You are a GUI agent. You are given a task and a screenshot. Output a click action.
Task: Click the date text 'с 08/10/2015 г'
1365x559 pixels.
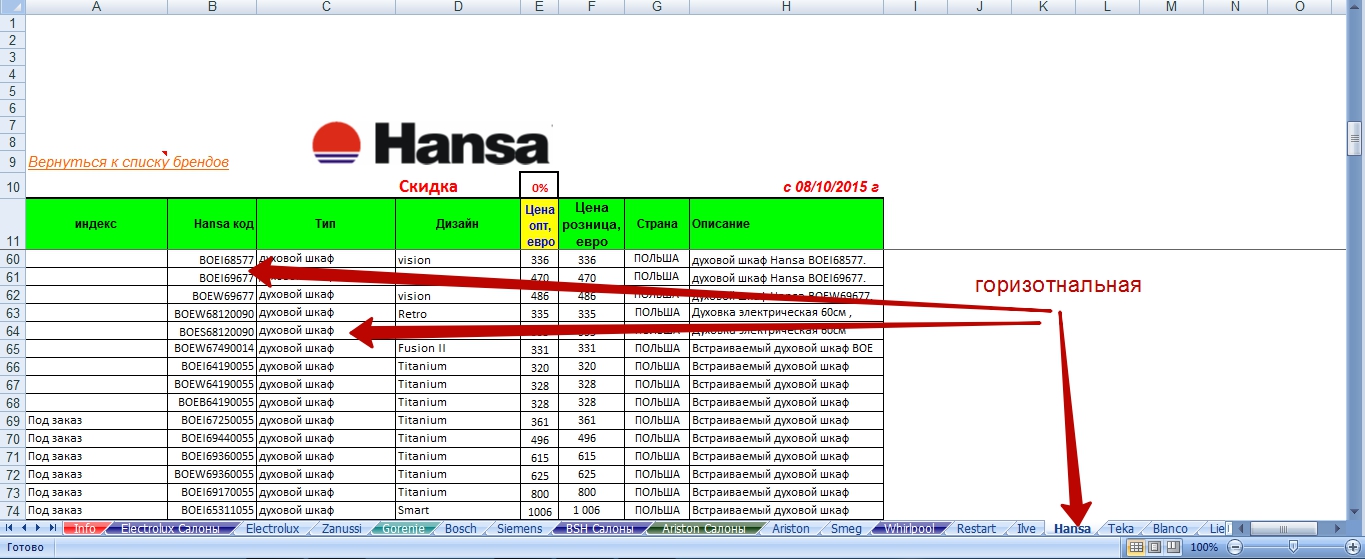click(831, 187)
